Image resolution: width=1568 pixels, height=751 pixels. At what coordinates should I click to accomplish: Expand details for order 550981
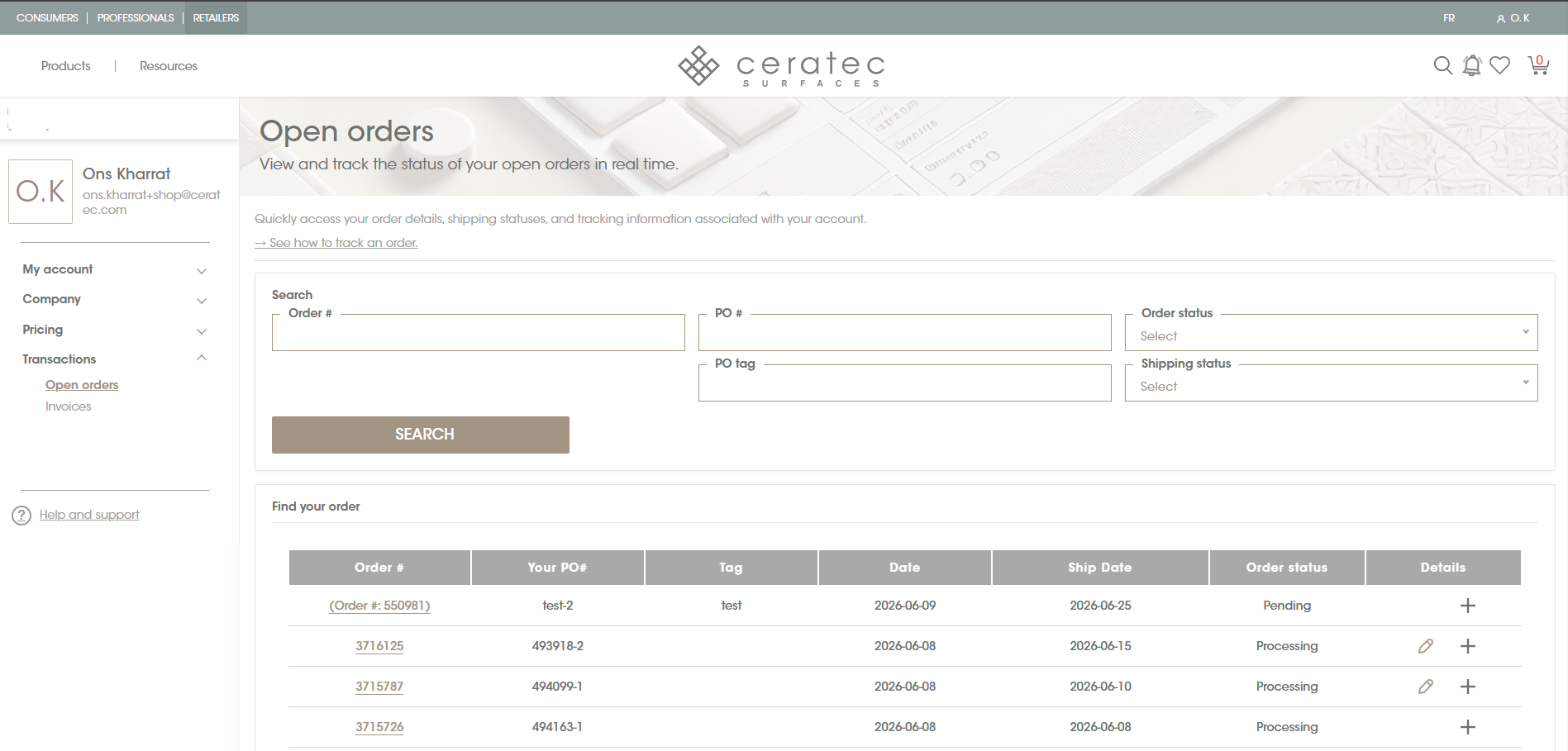click(1467, 606)
